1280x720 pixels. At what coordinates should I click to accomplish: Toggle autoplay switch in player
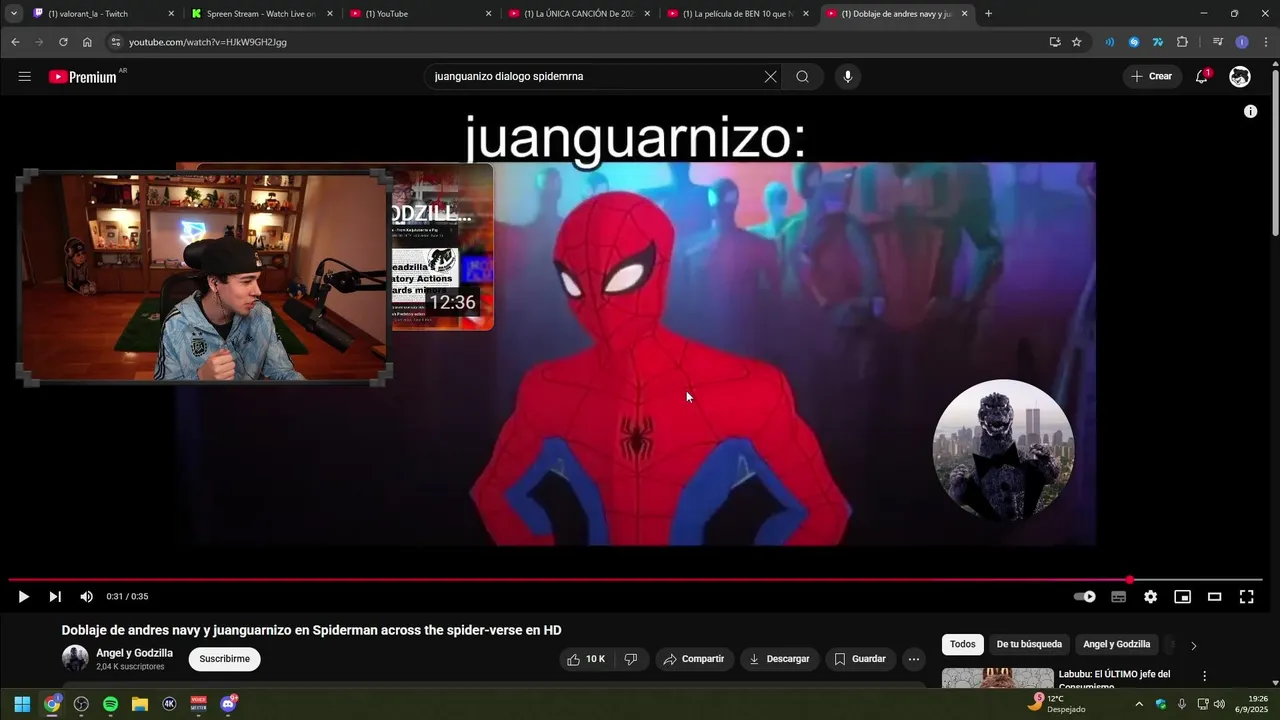coord(1085,597)
